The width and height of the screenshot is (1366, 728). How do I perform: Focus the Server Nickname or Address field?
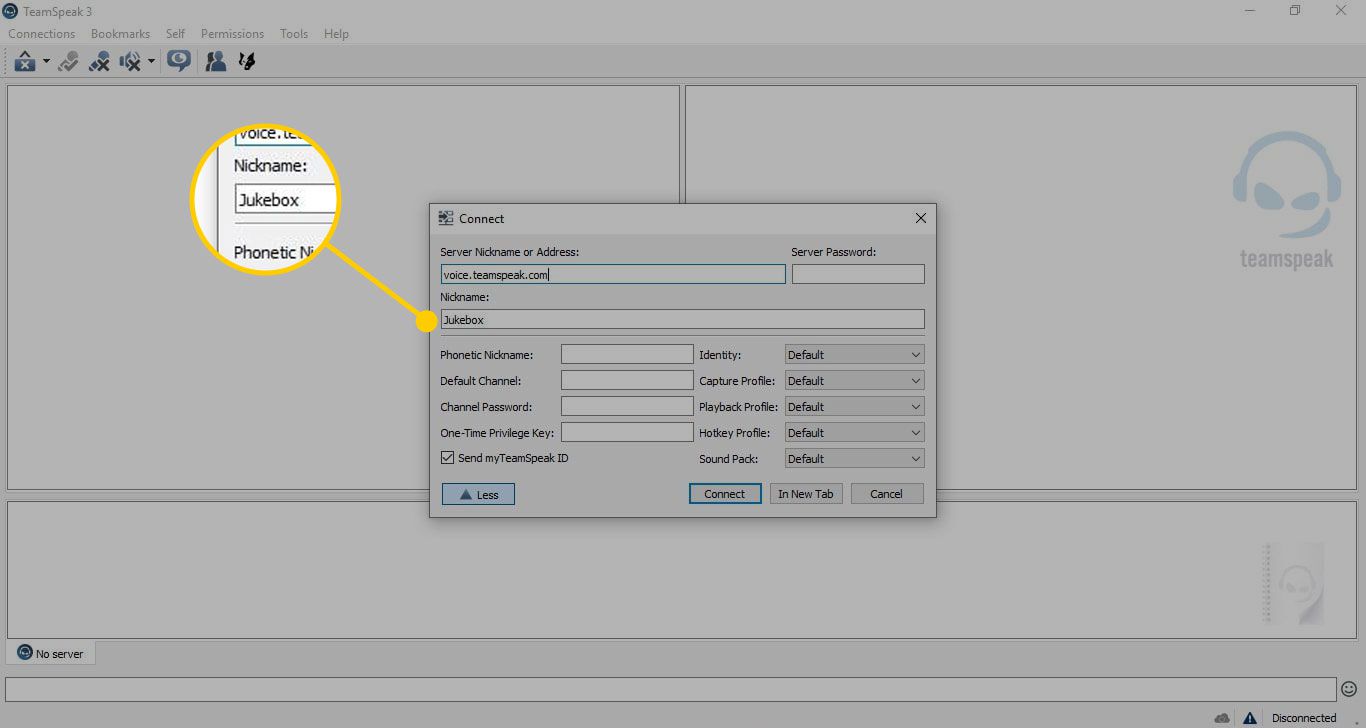tap(613, 274)
